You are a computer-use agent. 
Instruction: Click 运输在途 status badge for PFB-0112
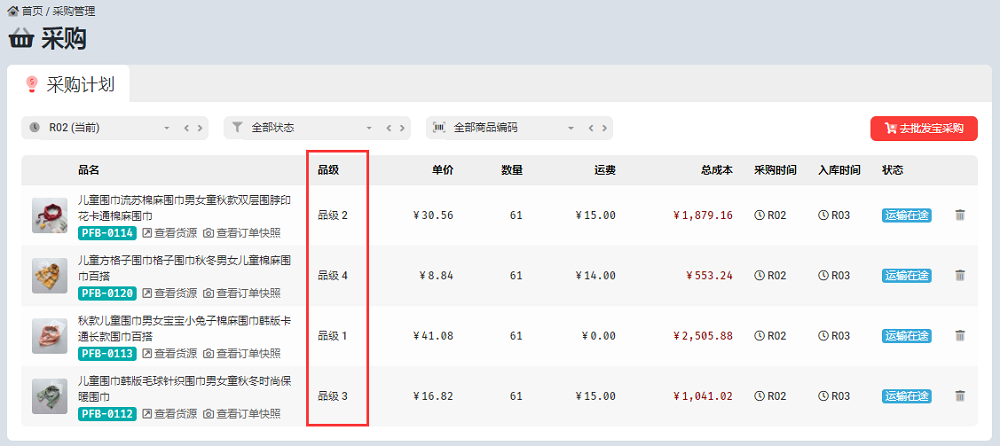click(x=907, y=396)
